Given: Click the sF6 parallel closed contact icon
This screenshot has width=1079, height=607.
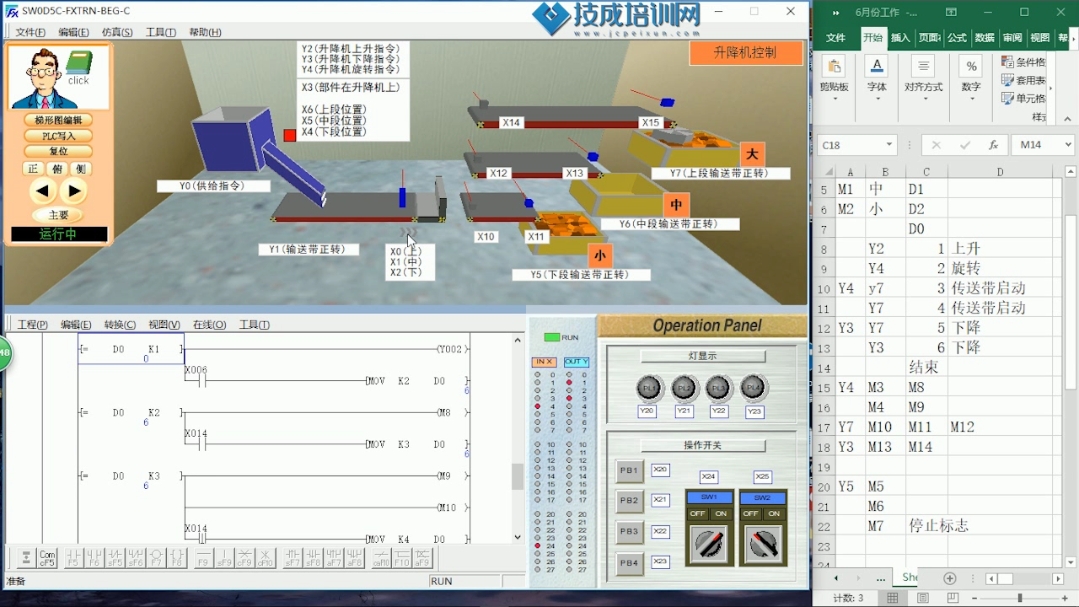Looking at the screenshot, I should [x=136, y=558].
